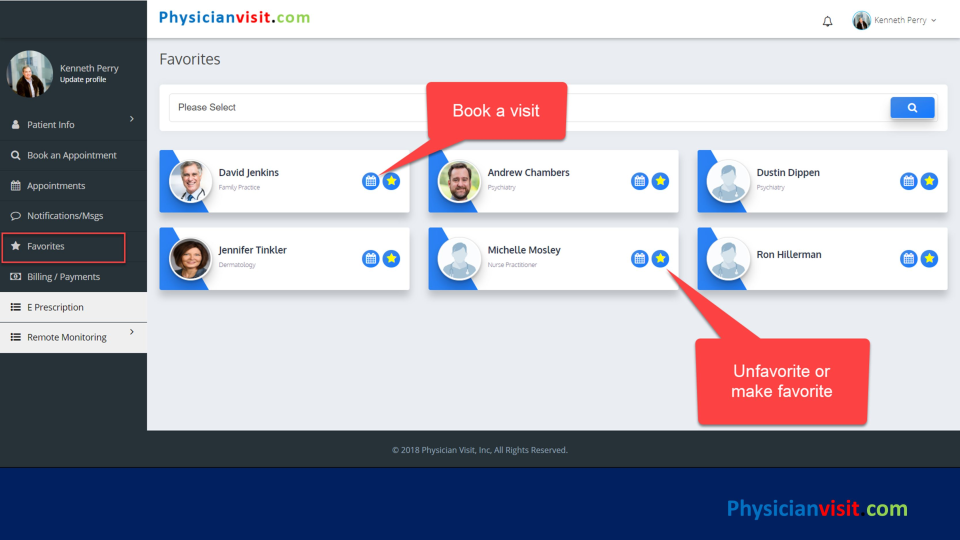Screen dimensions: 960x540
Task: Click calendar icon on Michelle Mosley card
Action: coord(639,258)
